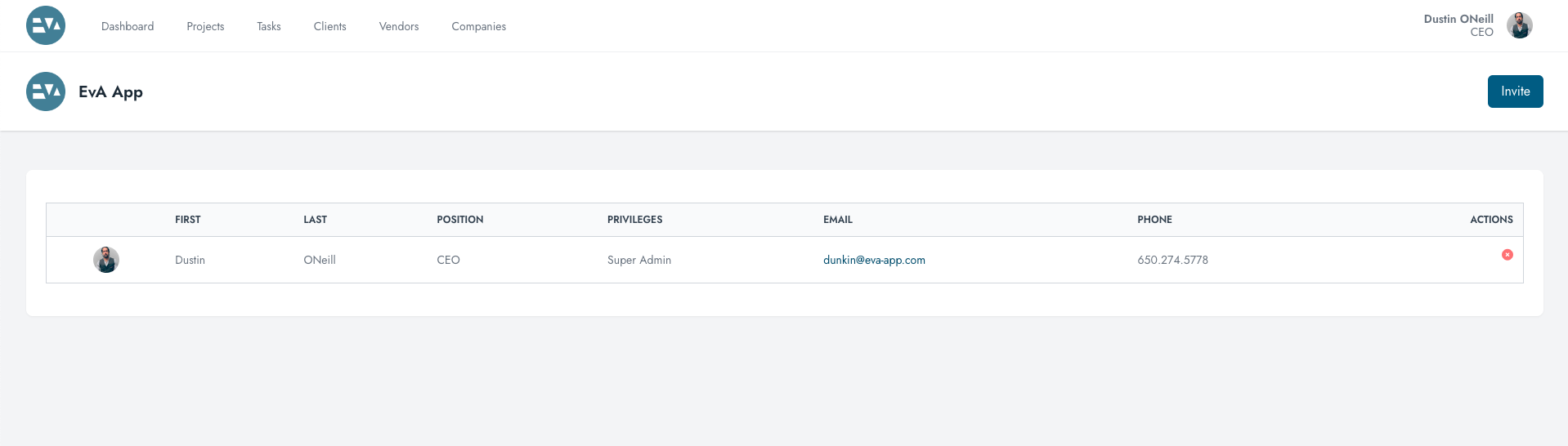This screenshot has height=446, width=1568.
Task: Click the EvA App company logo beside the title
Action: click(x=46, y=91)
